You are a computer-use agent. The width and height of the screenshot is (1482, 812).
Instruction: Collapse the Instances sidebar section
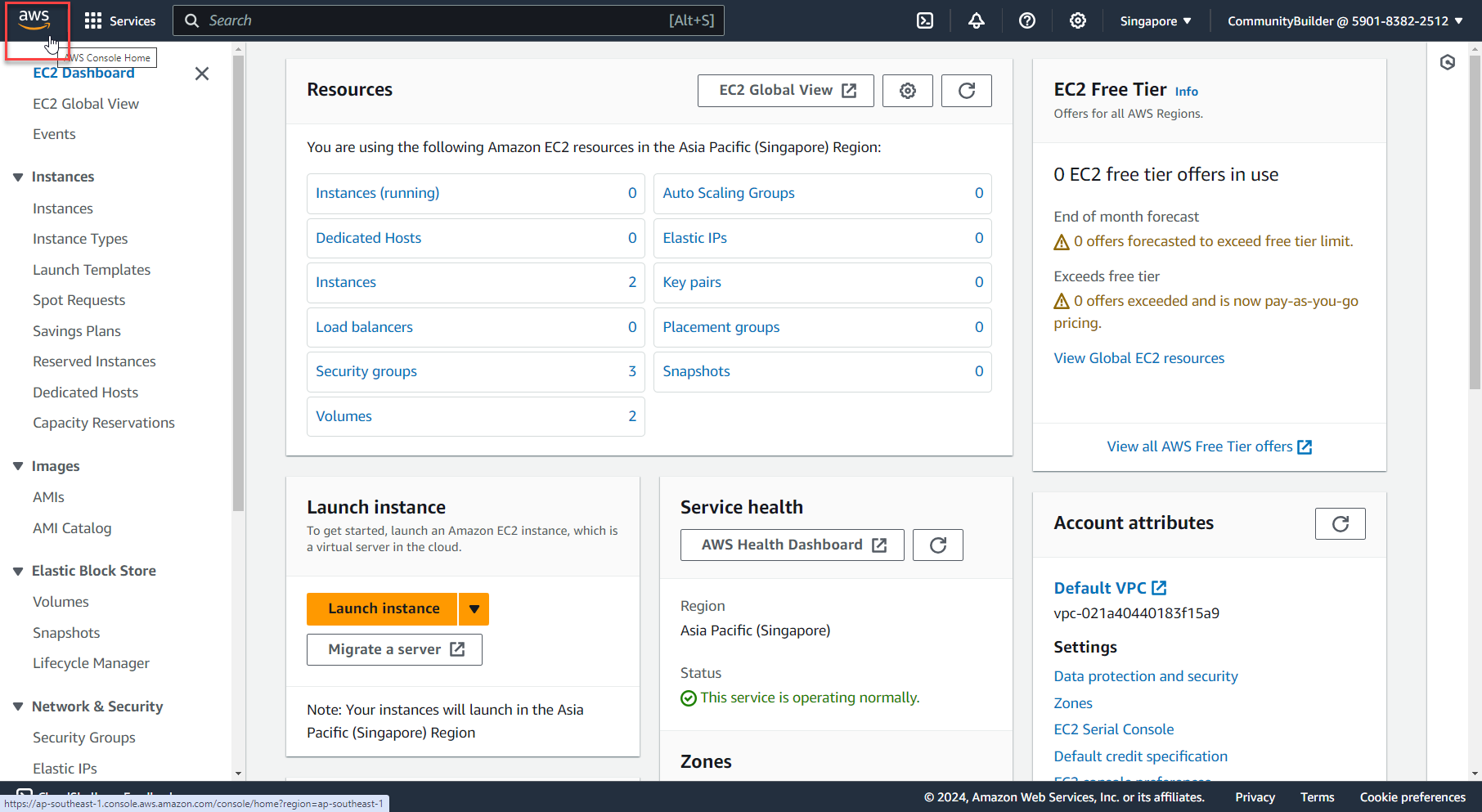[x=18, y=177]
